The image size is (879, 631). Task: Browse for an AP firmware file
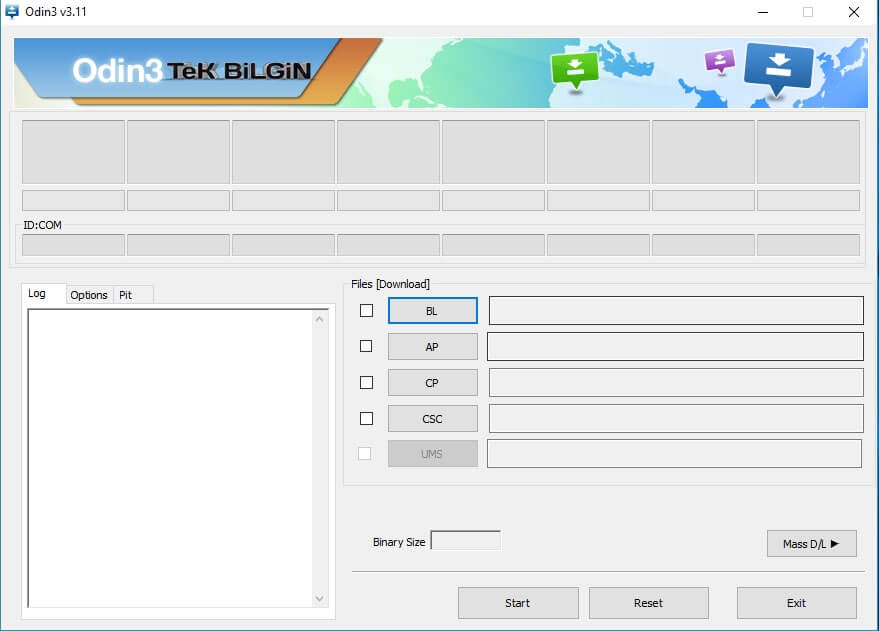(432, 347)
